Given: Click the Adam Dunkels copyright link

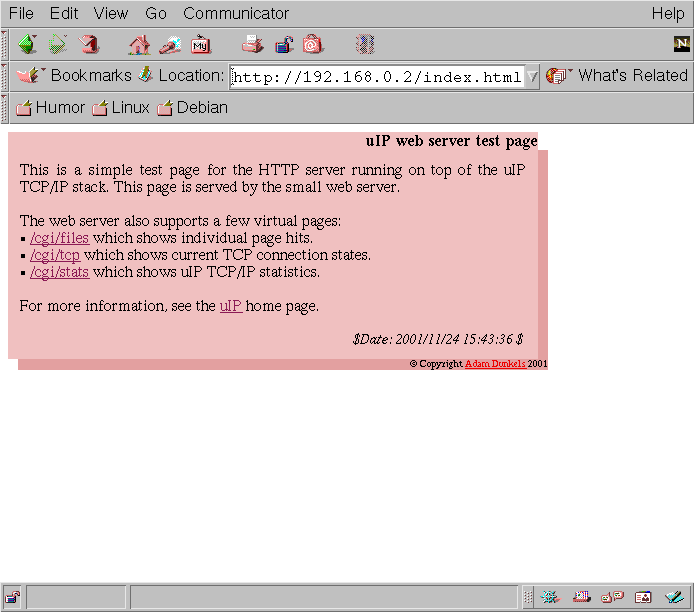Looking at the screenshot, I should (495, 364).
